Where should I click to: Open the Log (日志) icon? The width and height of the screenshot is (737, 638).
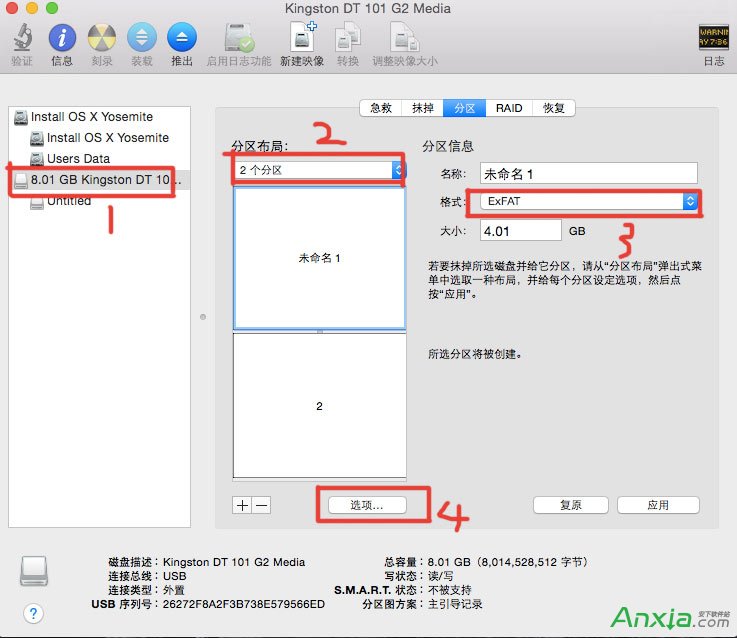[713, 38]
